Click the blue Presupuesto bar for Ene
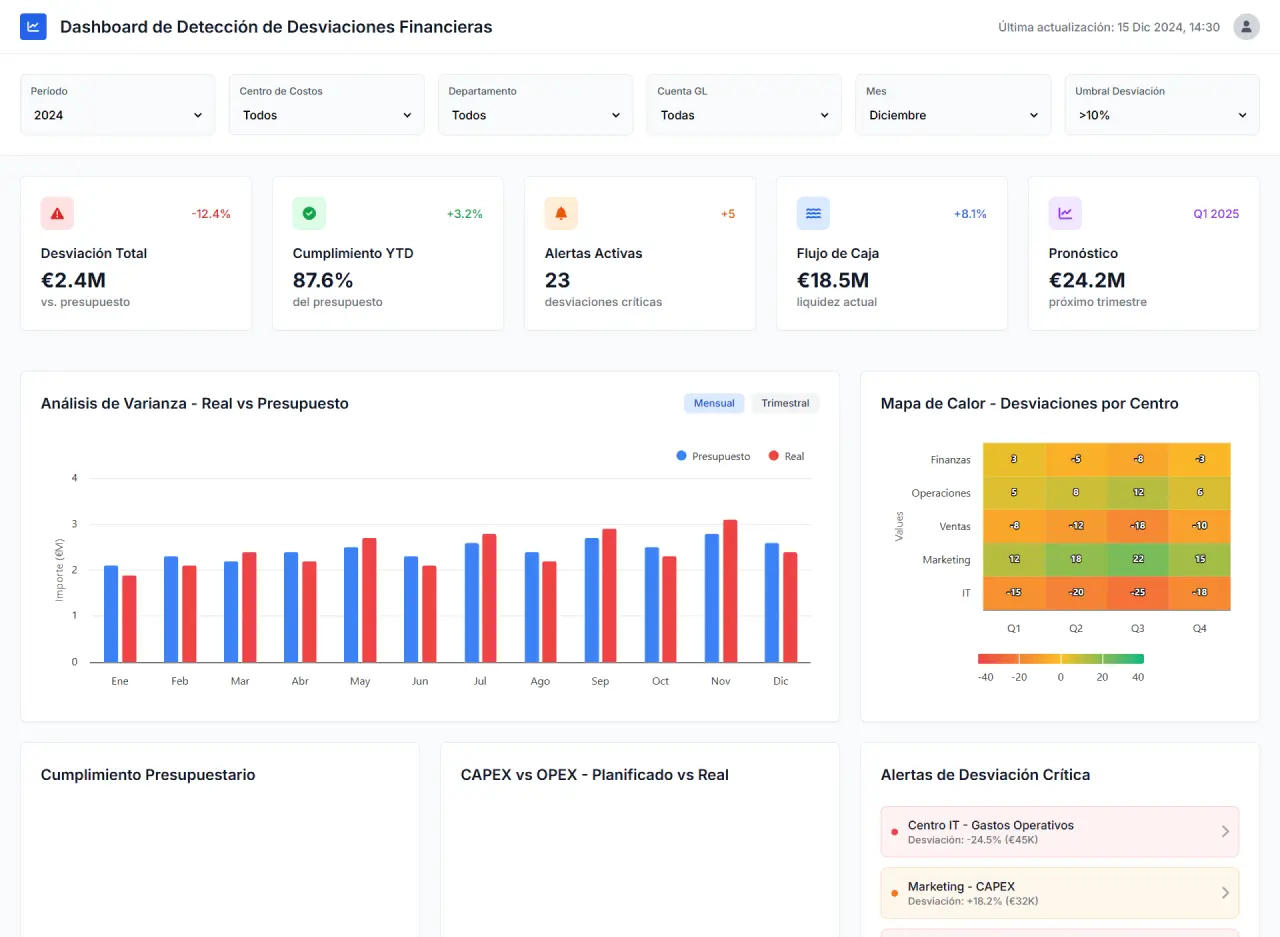The image size is (1280, 937). tap(111, 614)
